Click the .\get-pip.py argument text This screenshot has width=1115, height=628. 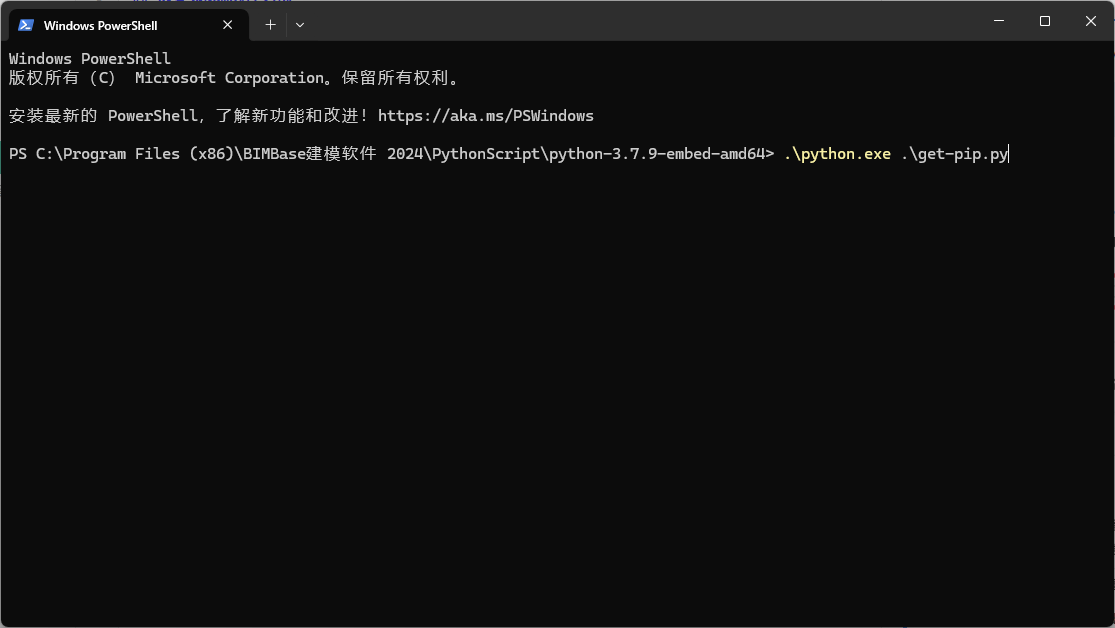pyautogui.click(x=954, y=154)
